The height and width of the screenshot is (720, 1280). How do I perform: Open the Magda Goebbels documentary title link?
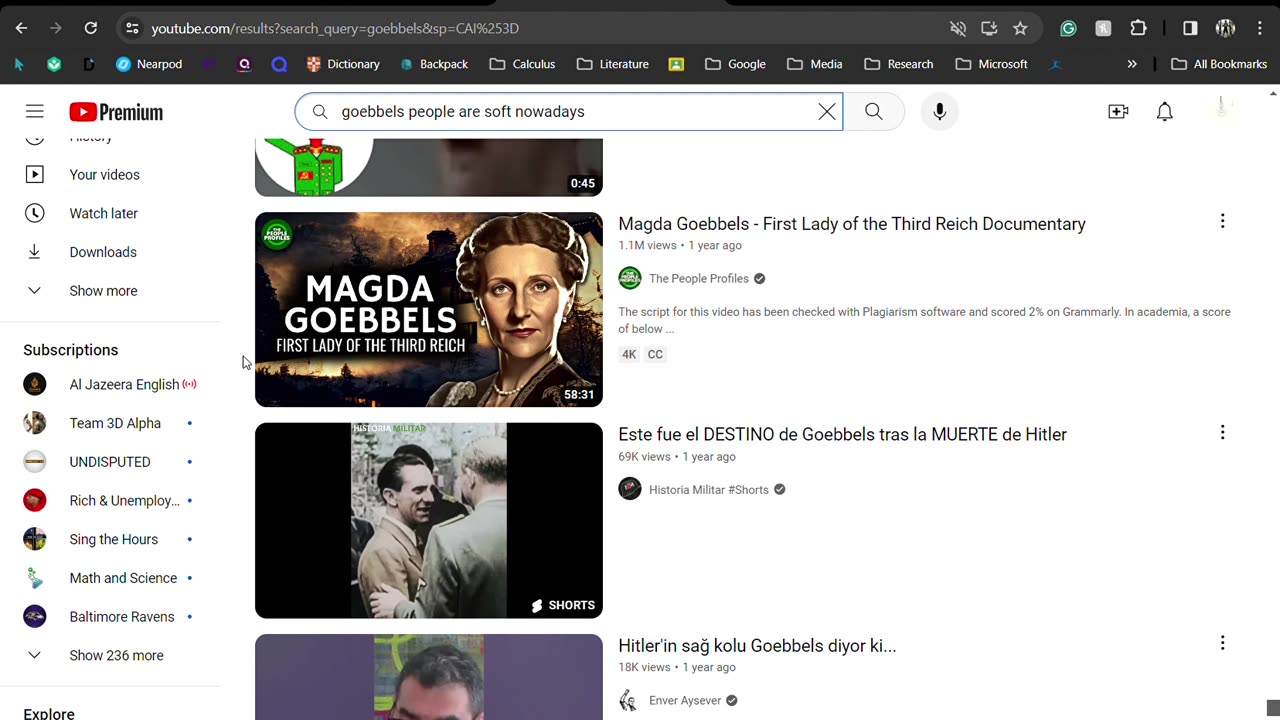(852, 224)
